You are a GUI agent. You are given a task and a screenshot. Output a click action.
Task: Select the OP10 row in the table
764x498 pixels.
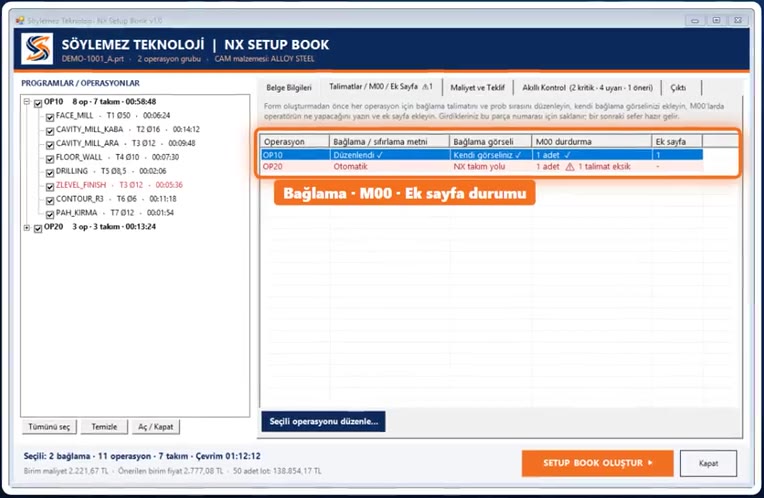481,155
